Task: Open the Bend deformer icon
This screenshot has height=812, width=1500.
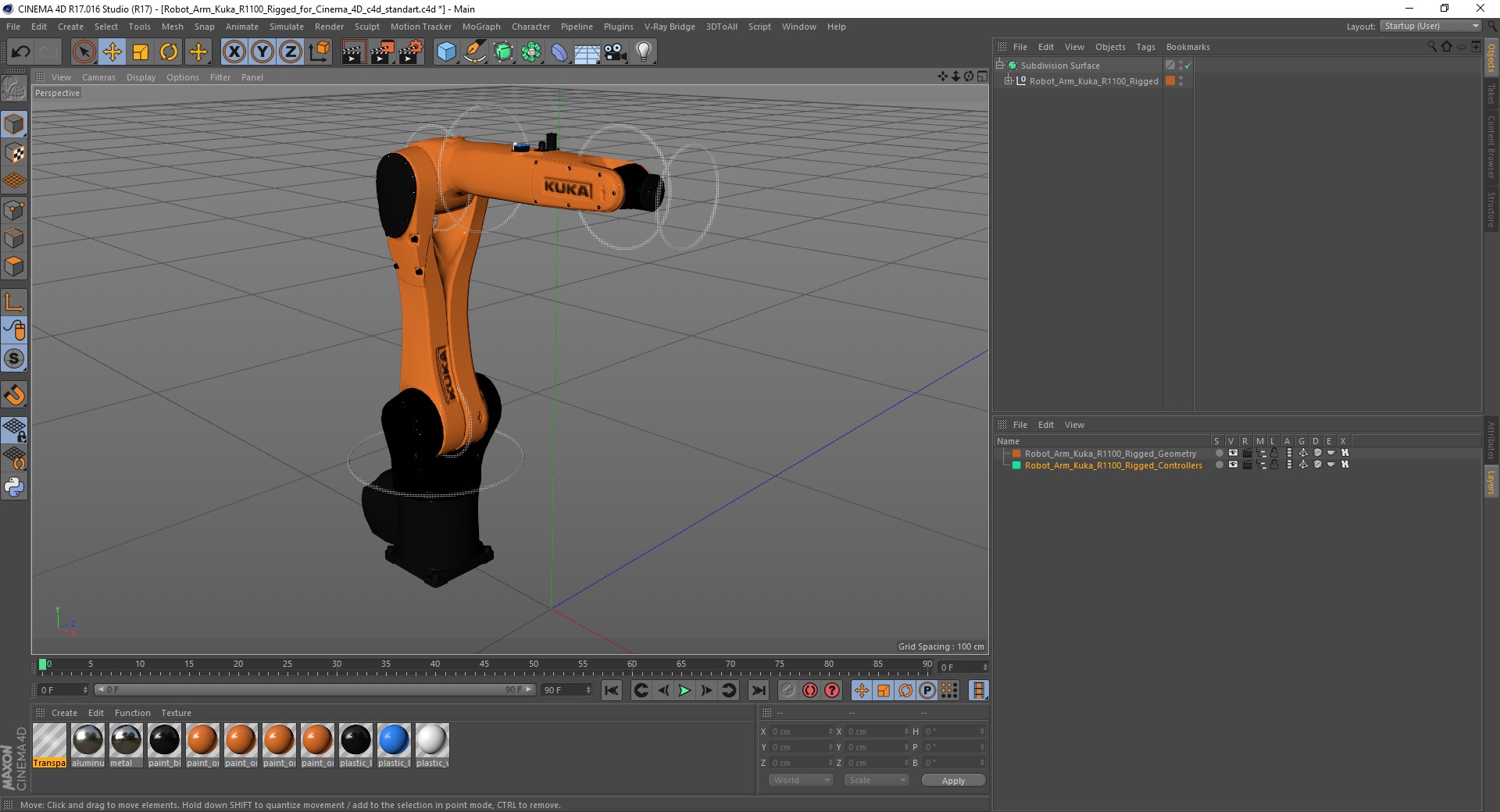Action: tap(559, 52)
